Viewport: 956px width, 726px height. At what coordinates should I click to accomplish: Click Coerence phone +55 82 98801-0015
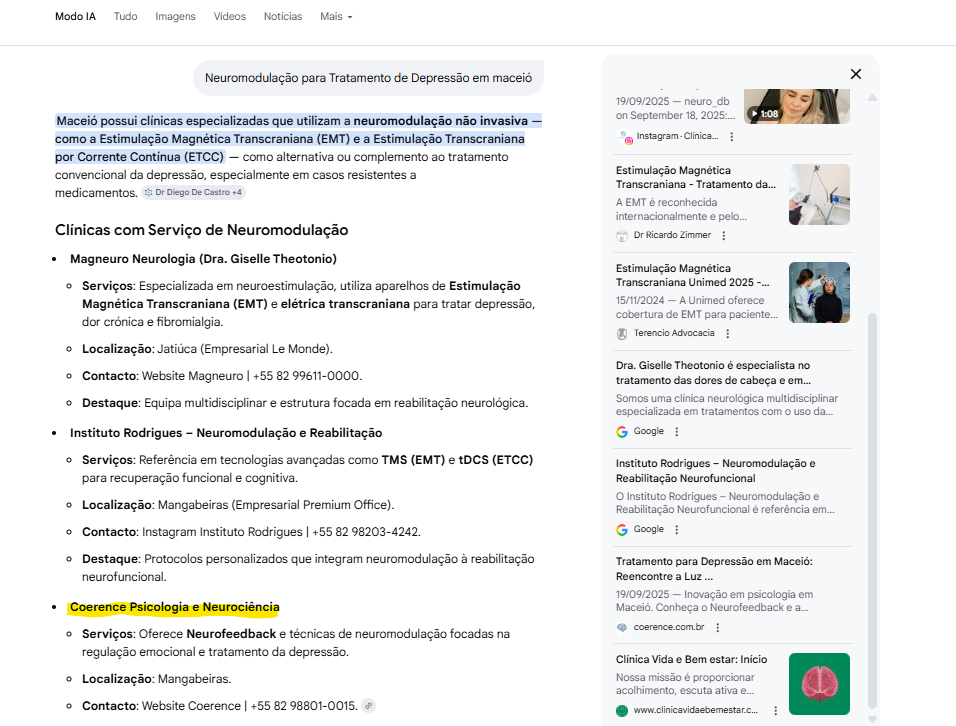click(303, 706)
